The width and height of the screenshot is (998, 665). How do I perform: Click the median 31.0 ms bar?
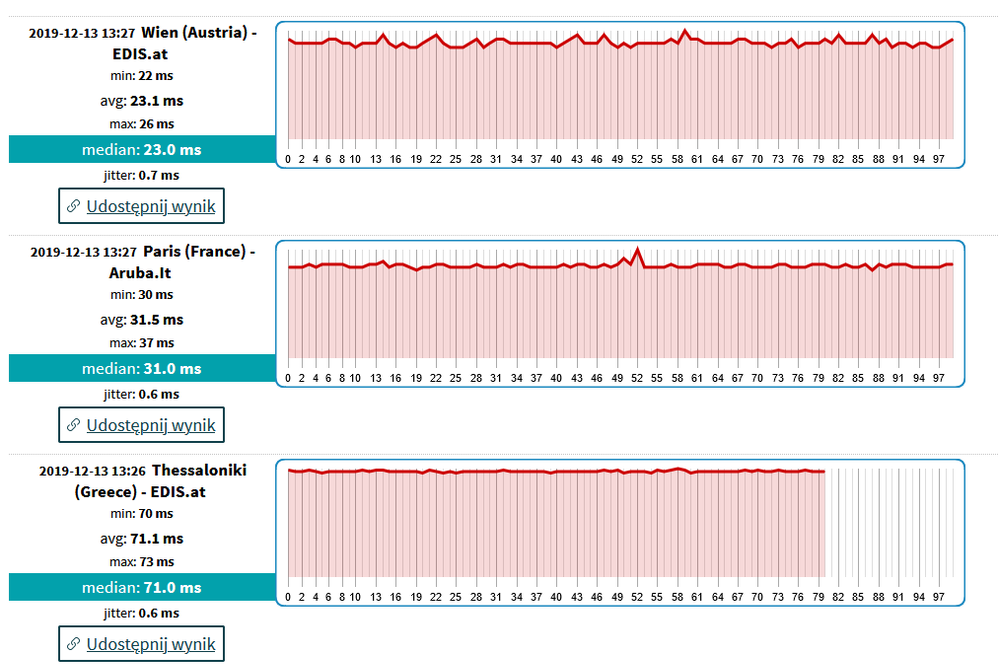(142, 368)
